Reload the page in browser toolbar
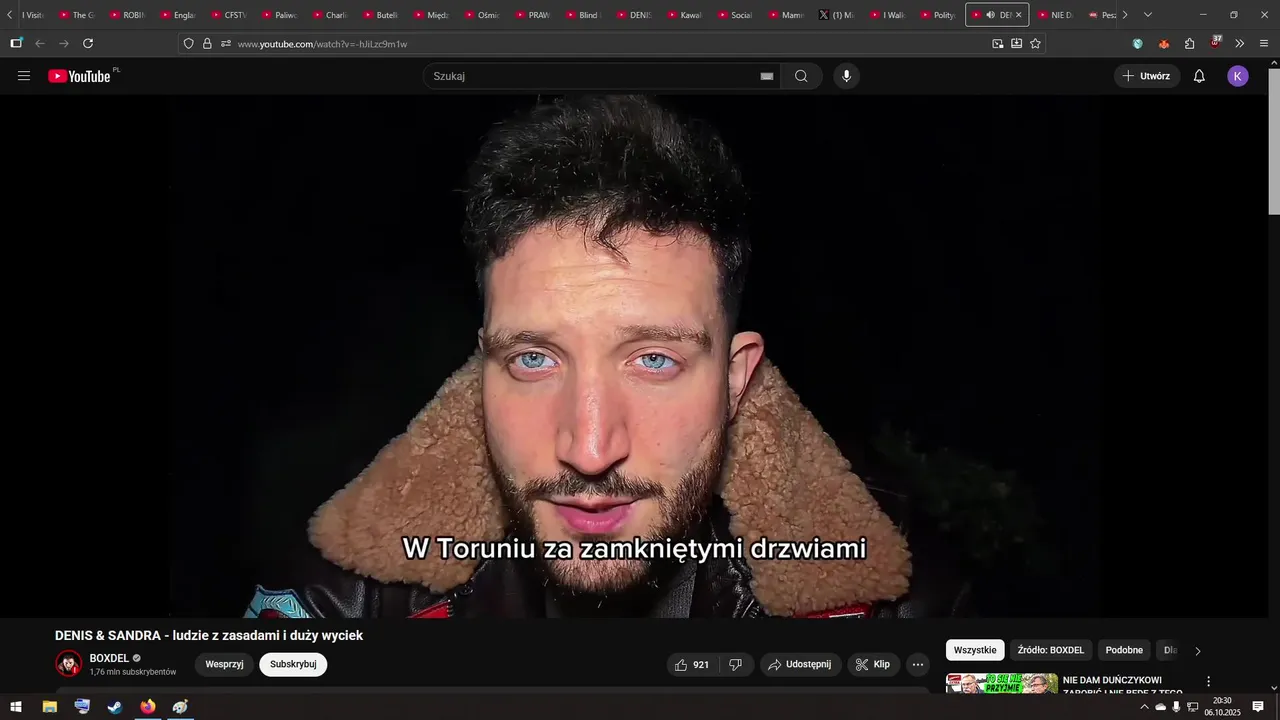 [x=88, y=43]
